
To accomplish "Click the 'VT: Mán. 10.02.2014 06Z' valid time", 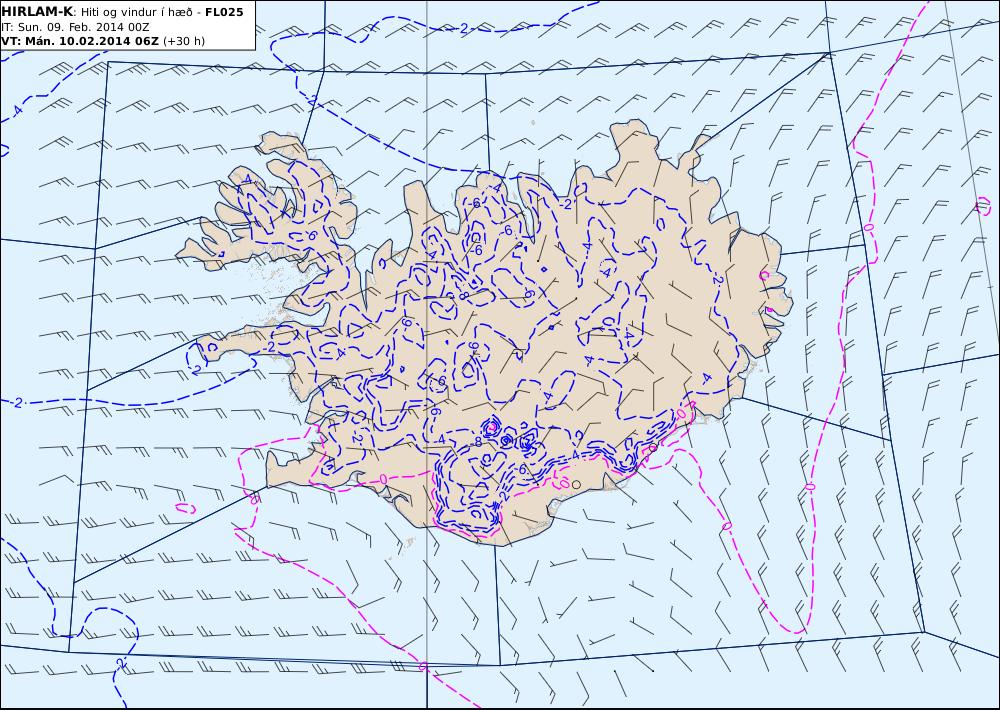I will pos(80,41).
